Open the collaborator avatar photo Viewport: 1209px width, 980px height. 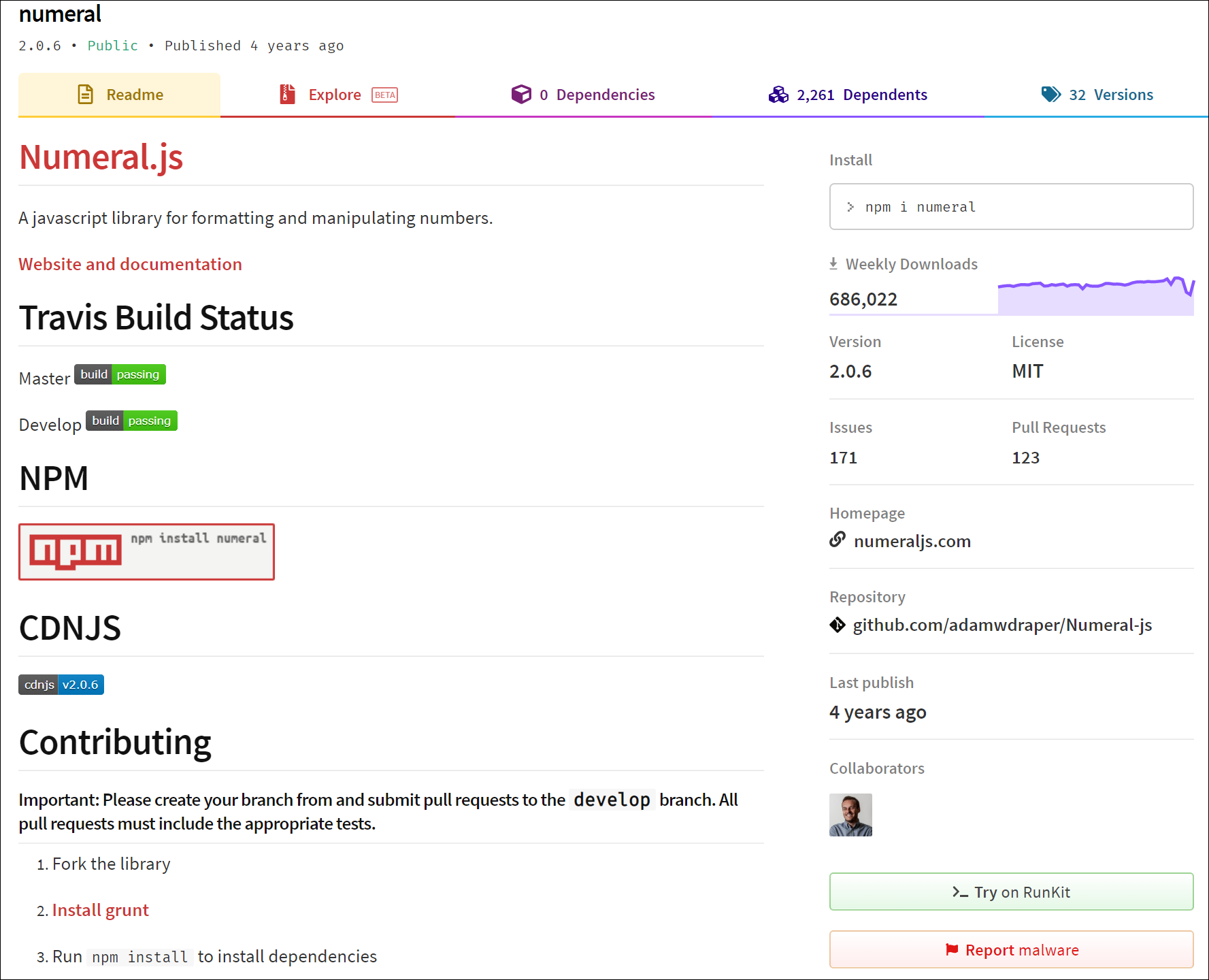tap(850, 815)
